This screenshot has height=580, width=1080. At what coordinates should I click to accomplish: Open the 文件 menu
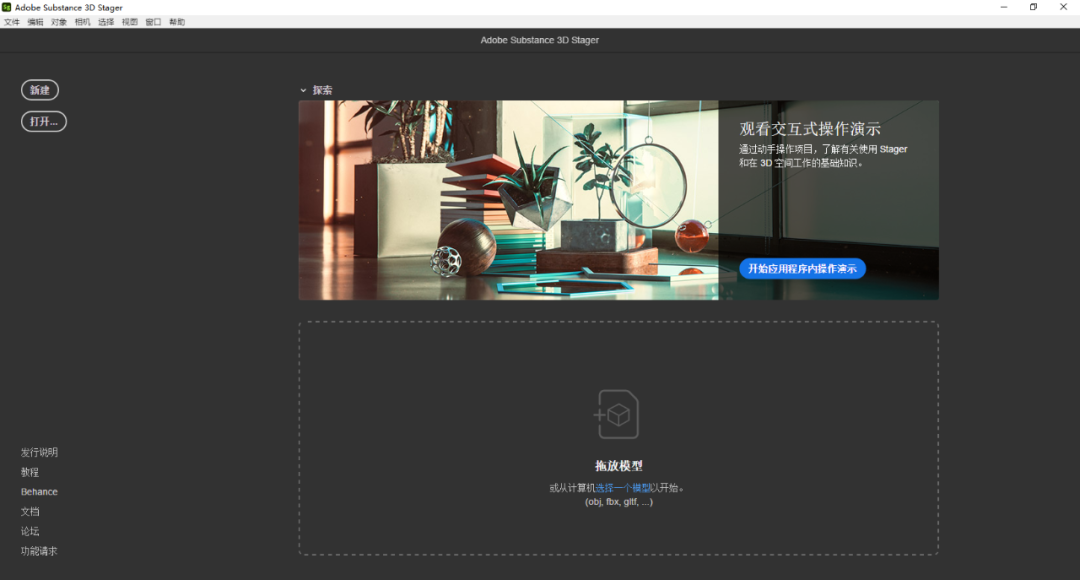coord(12,22)
